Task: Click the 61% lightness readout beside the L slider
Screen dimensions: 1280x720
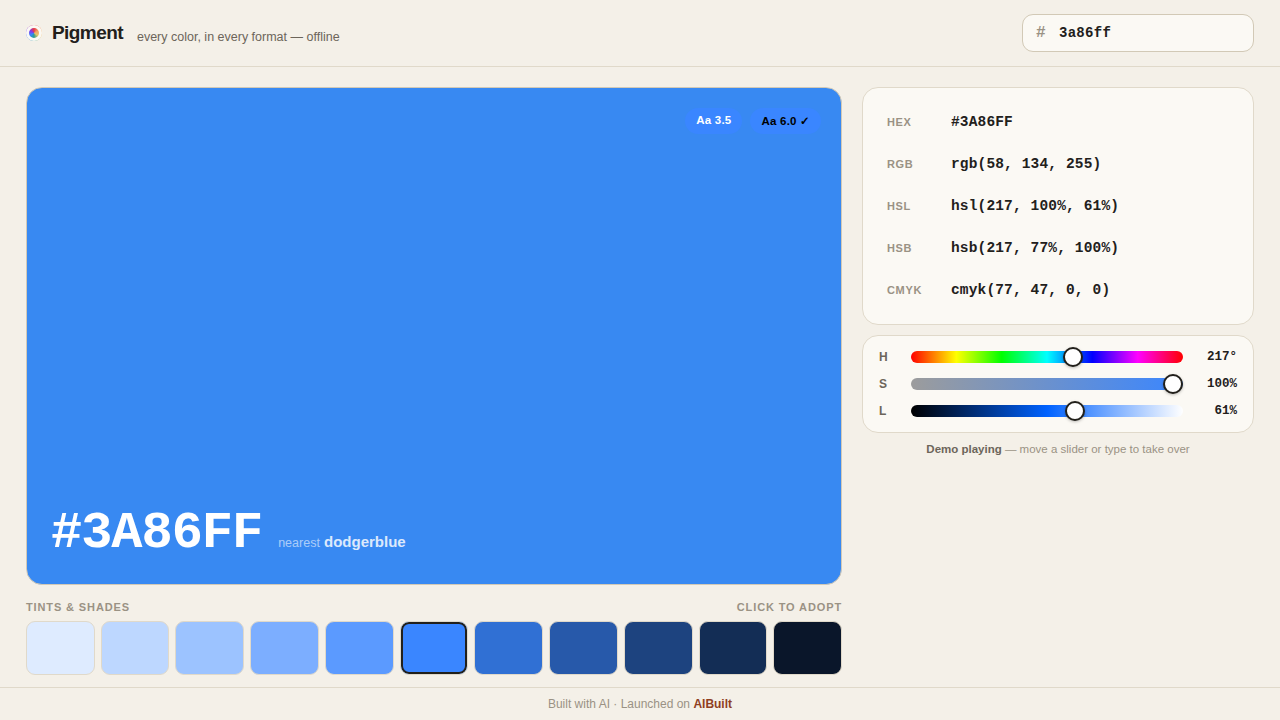Action: [x=1225, y=410]
